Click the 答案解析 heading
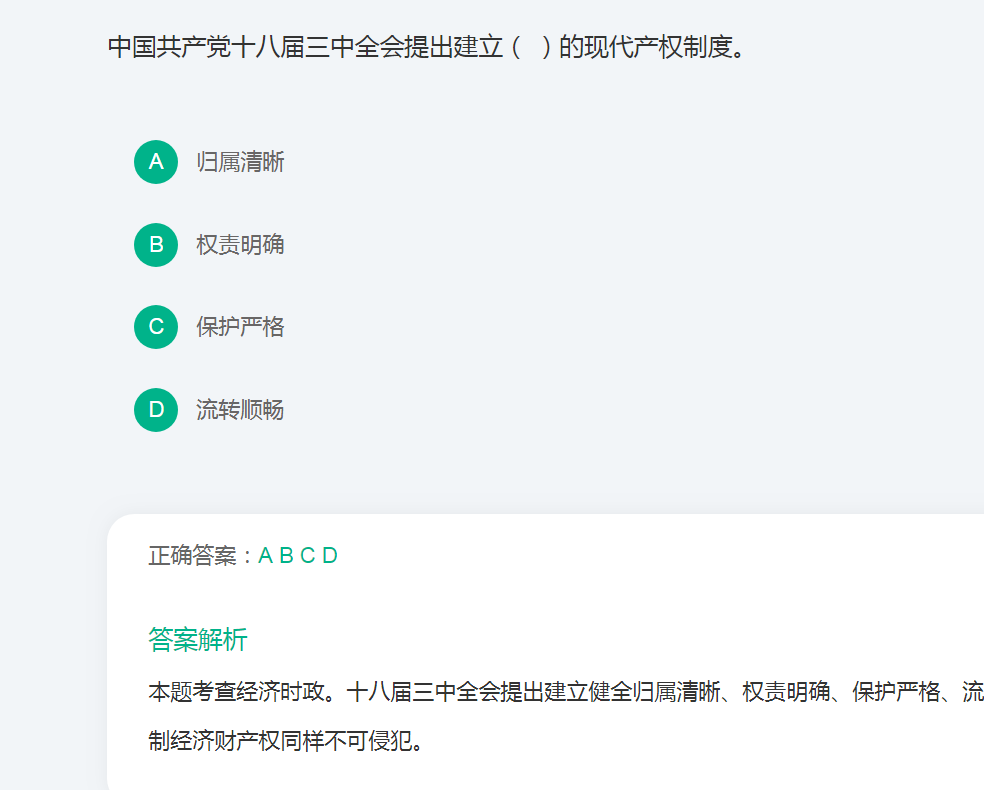This screenshot has height=790, width=984. pyautogui.click(x=198, y=639)
